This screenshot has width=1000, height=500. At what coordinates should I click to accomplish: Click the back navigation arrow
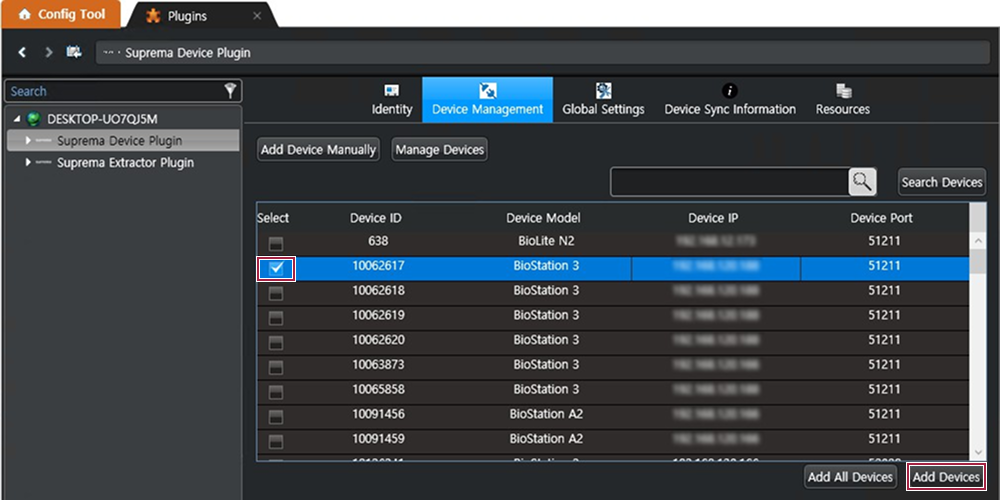(22, 52)
